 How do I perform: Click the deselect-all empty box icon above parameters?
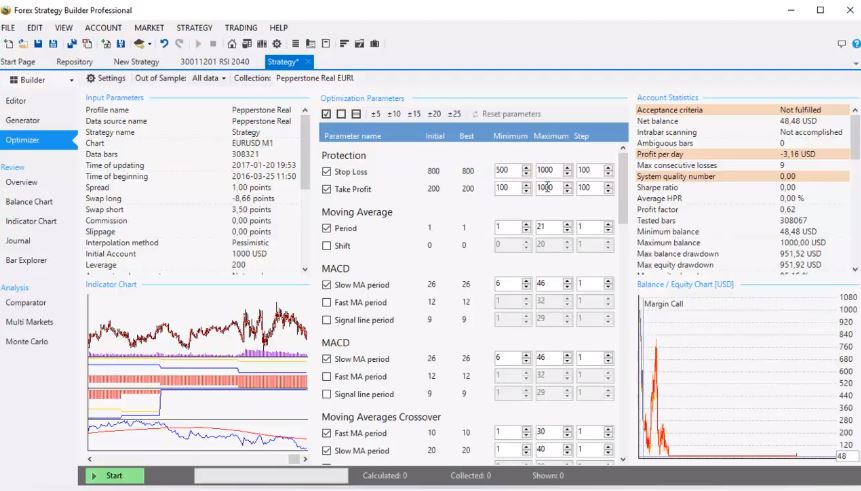point(341,114)
